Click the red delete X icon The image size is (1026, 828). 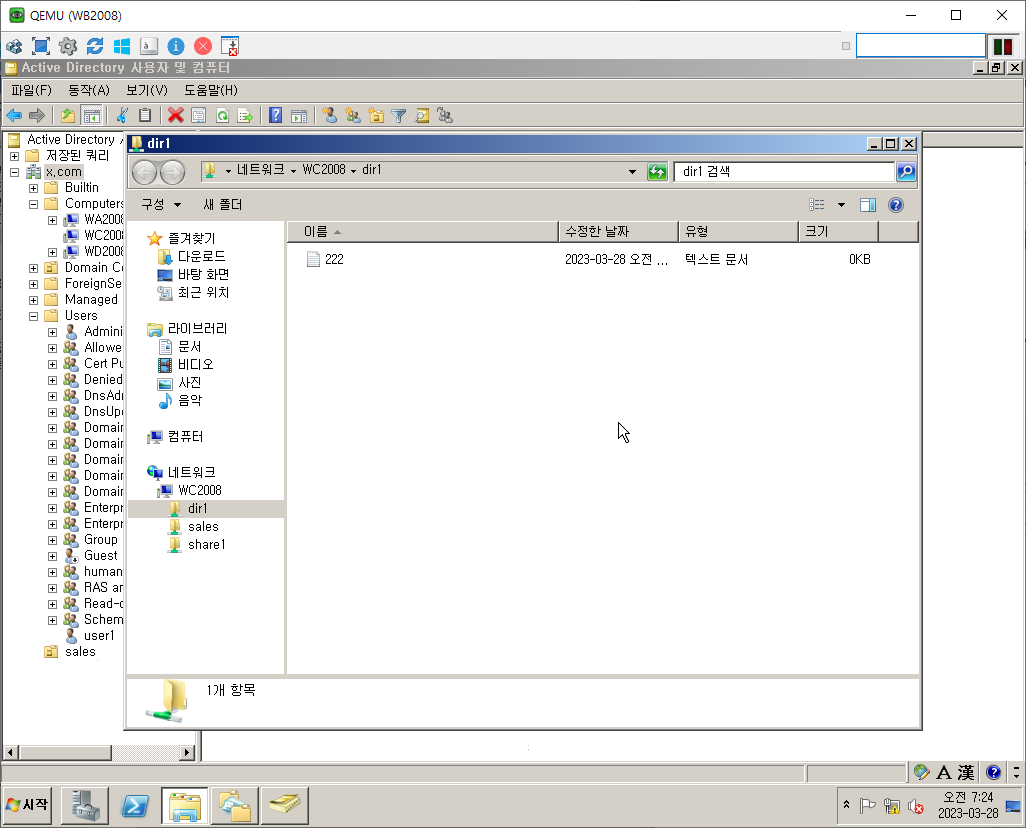175,116
